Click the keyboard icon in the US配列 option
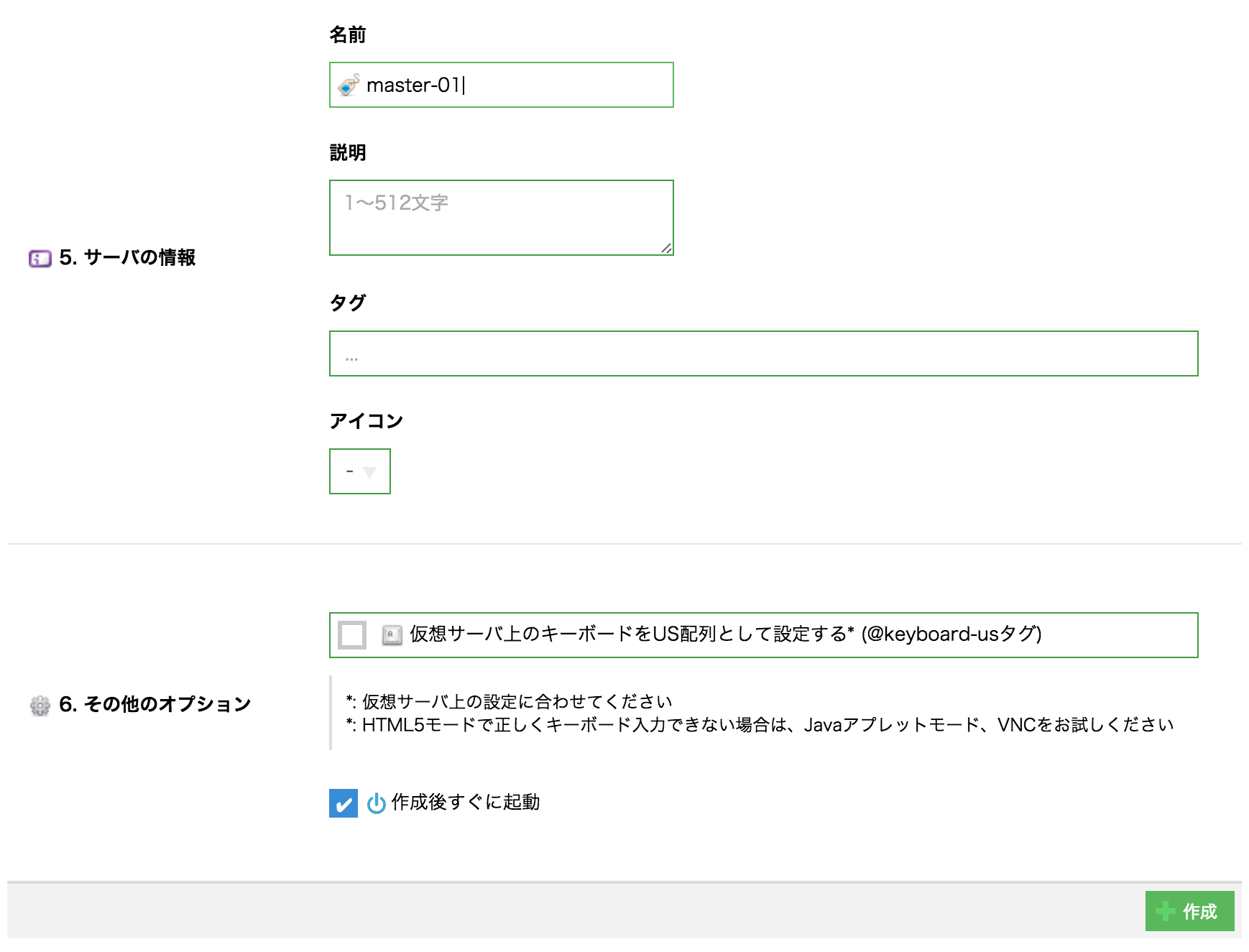 pyautogui.click(x=392, y=635)
